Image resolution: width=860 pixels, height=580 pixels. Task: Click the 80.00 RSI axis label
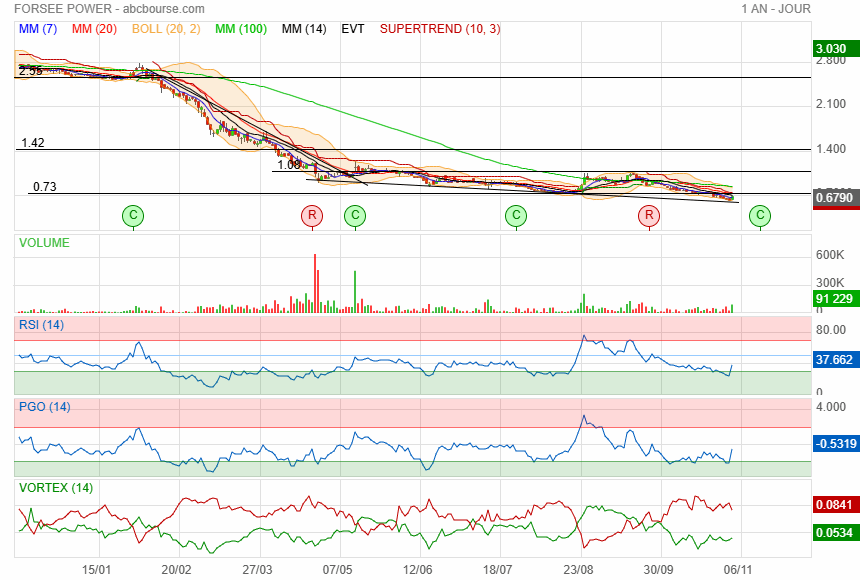click(831, 330)
